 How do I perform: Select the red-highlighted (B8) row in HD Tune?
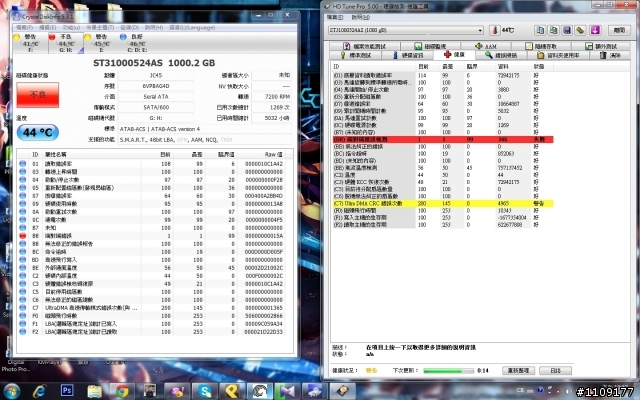coord(443,140)
